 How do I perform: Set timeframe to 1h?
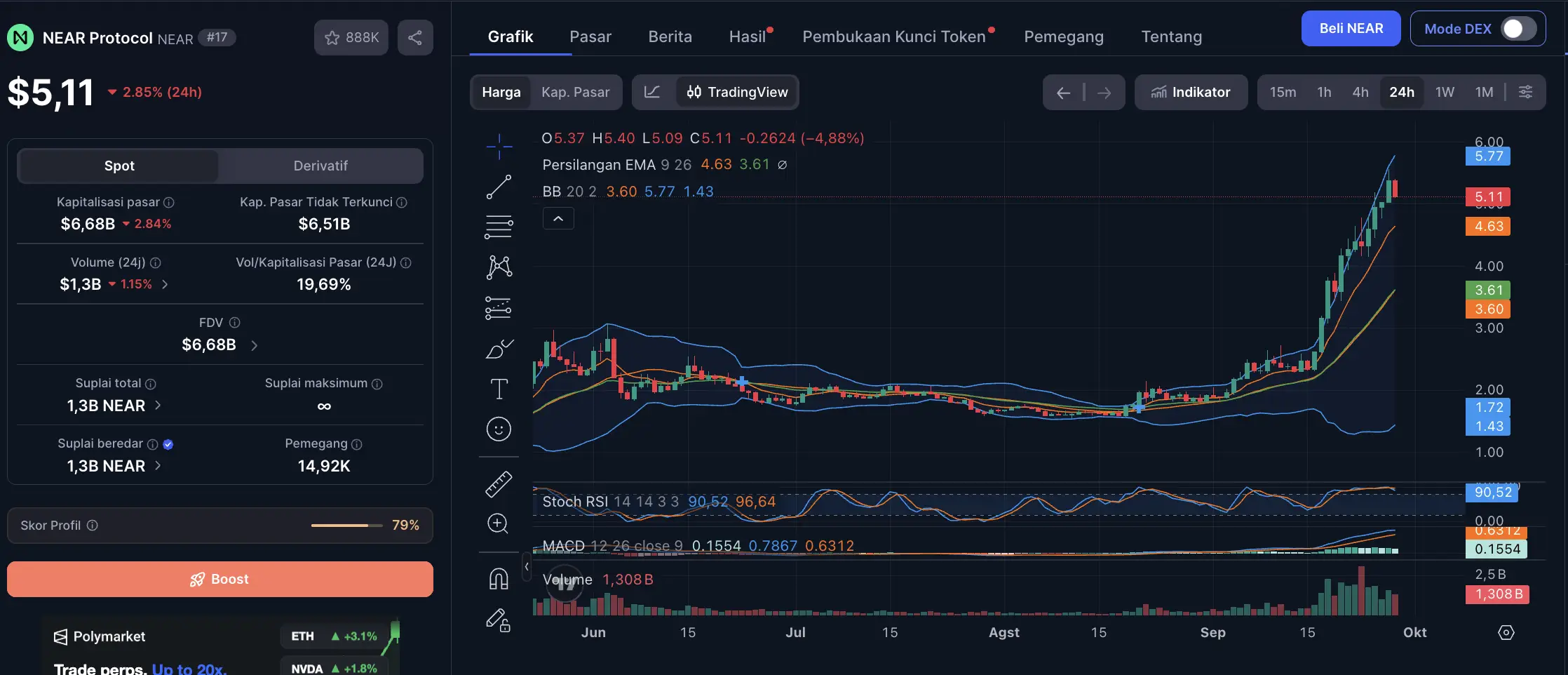point(1324,92)
